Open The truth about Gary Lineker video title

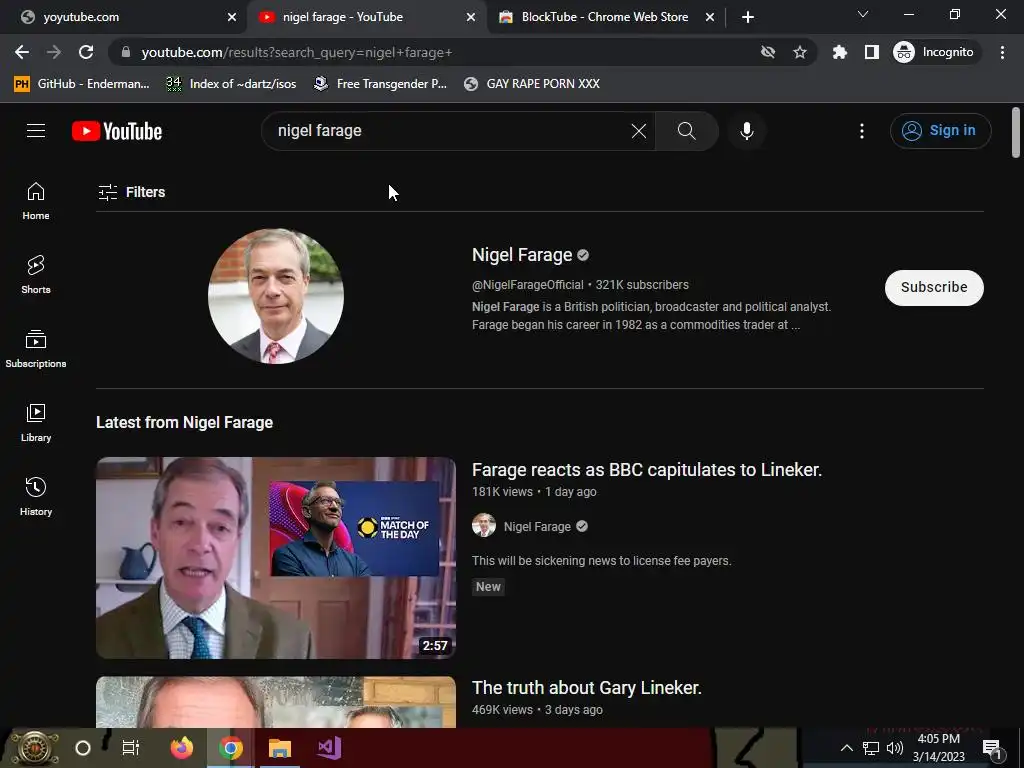point(586,688)
